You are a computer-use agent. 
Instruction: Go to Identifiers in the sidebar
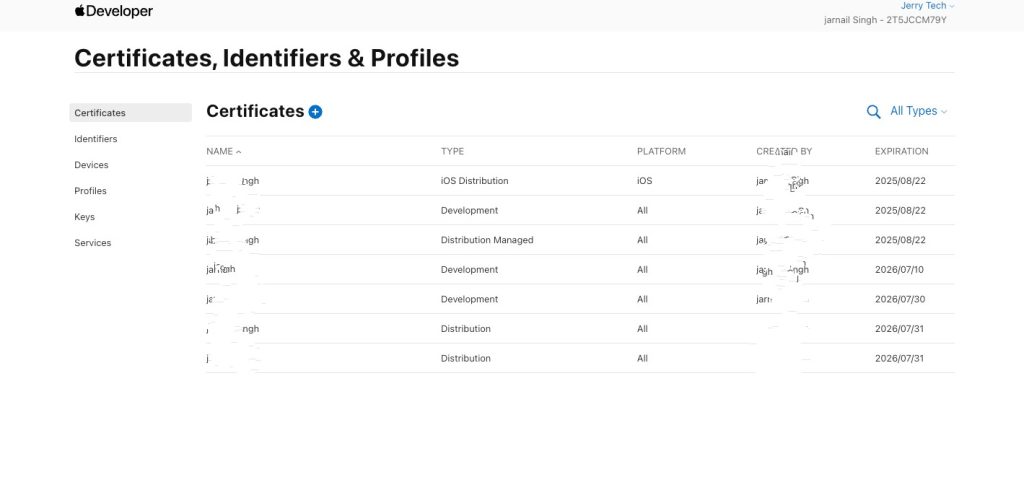coord(96,139)
